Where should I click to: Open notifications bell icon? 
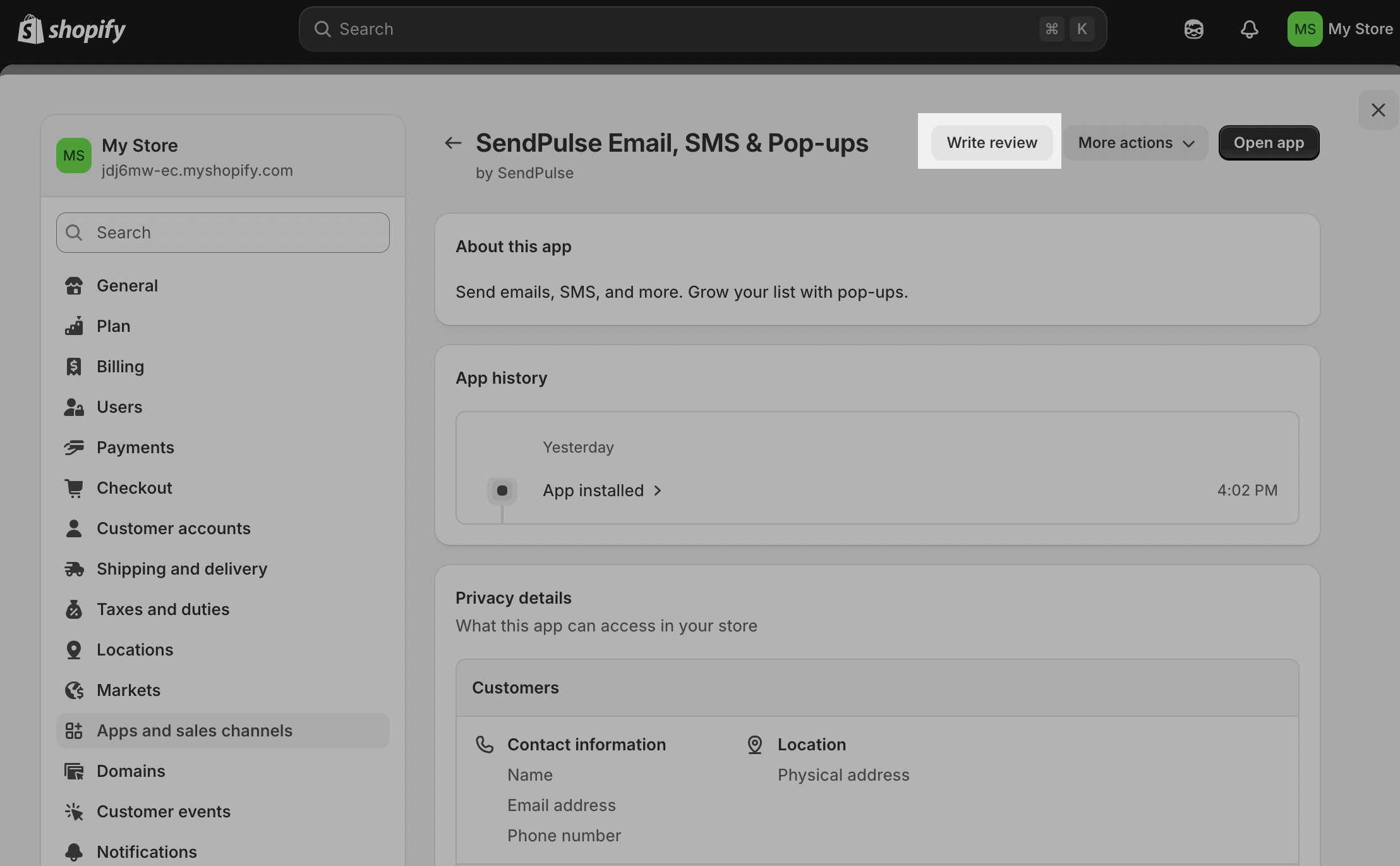pos(1249,29)
